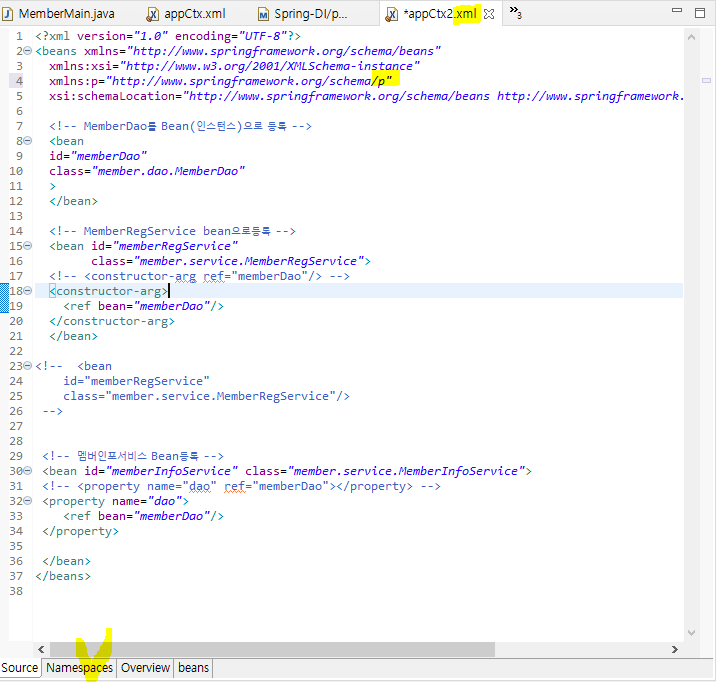Collapse the memberInfoService bean at line 30
This screenshot has width=716, height=682.
click(x=27, y=470)
